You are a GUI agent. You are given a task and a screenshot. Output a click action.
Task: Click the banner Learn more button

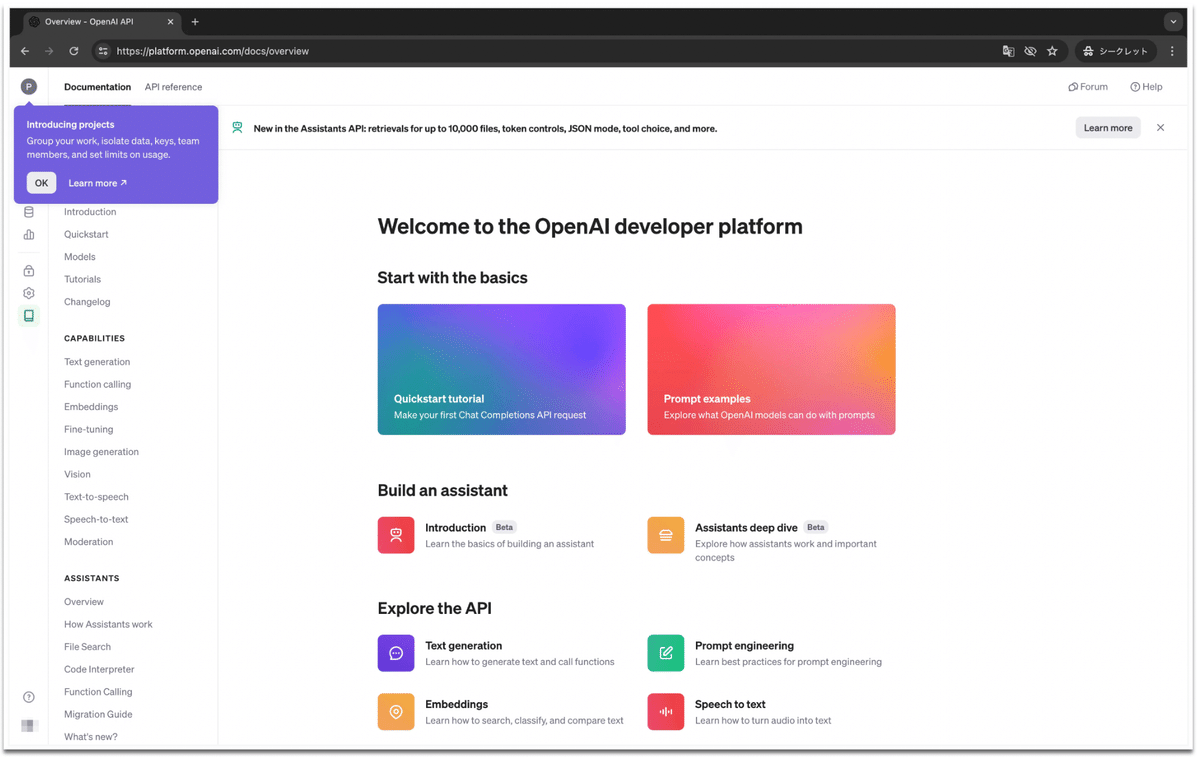[x=1108, y=128]
